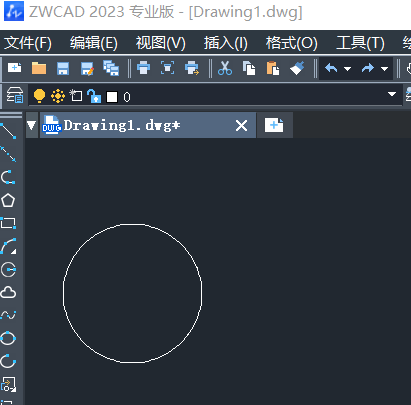The image size is (411, 405).
Task: Select the Revision Cloud tool
Action: pyautogui.click(x=8, y=292)
